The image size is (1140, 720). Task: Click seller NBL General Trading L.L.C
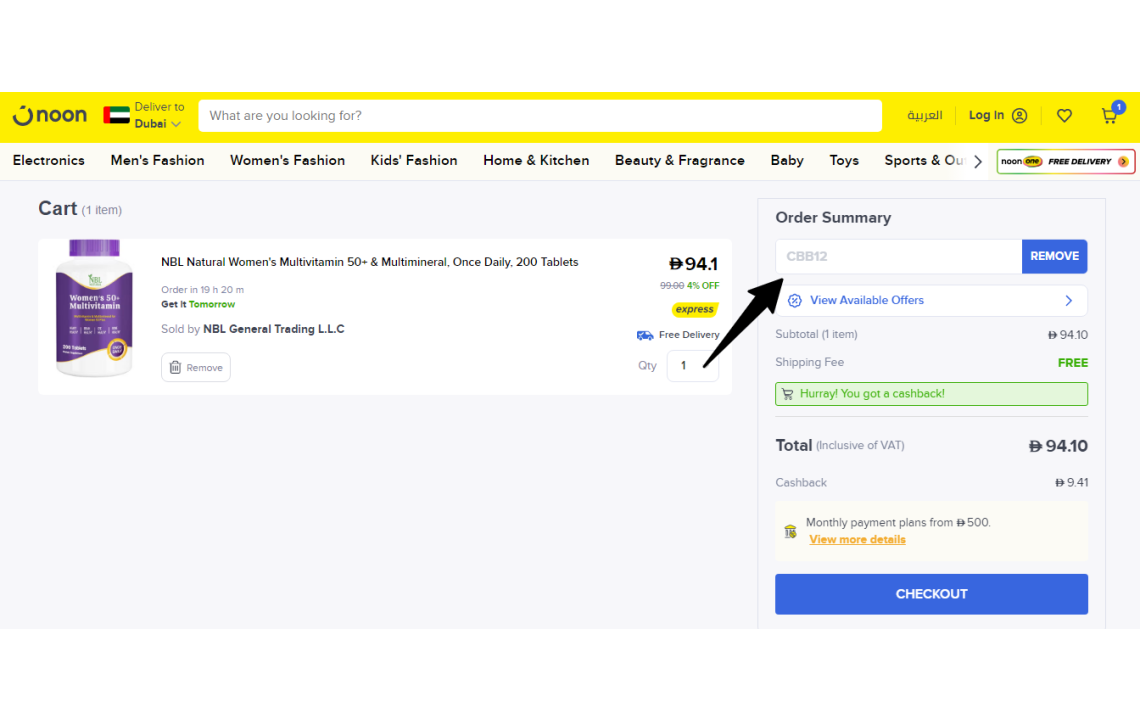[273, 329]
